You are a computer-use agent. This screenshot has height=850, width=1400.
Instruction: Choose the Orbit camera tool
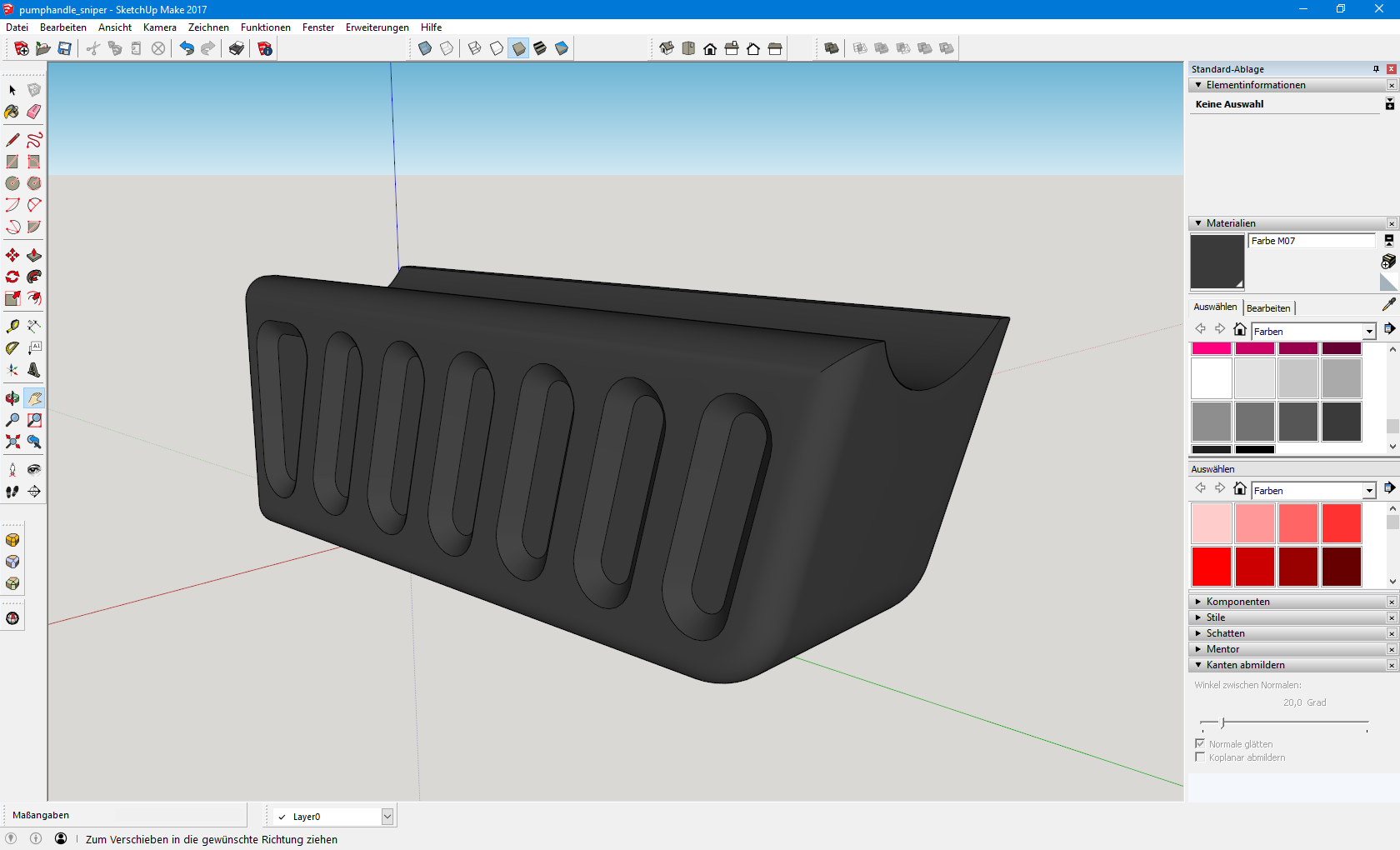[x=12, y=398]
